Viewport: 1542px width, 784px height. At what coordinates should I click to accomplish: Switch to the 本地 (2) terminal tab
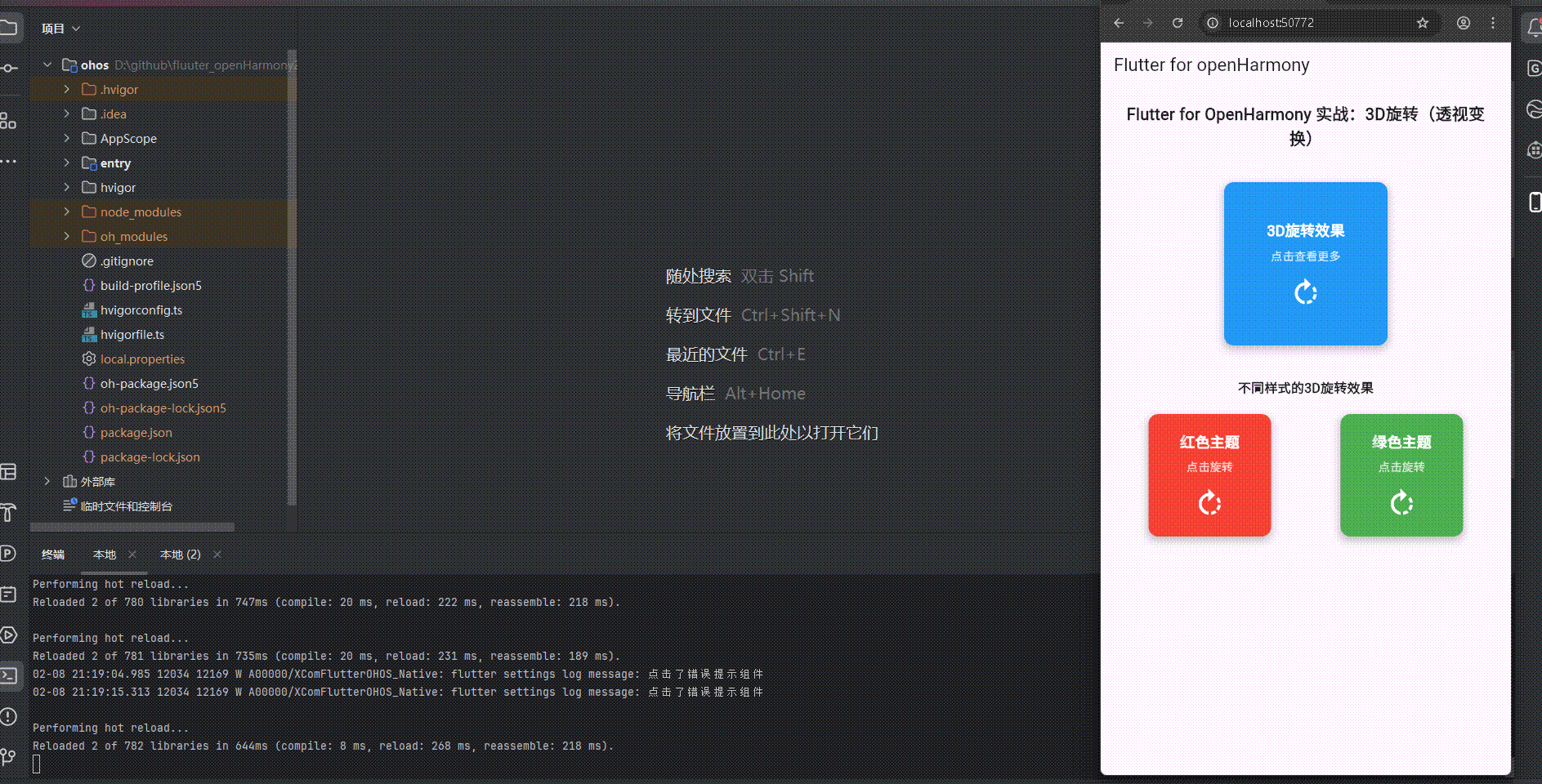[181, 555]
